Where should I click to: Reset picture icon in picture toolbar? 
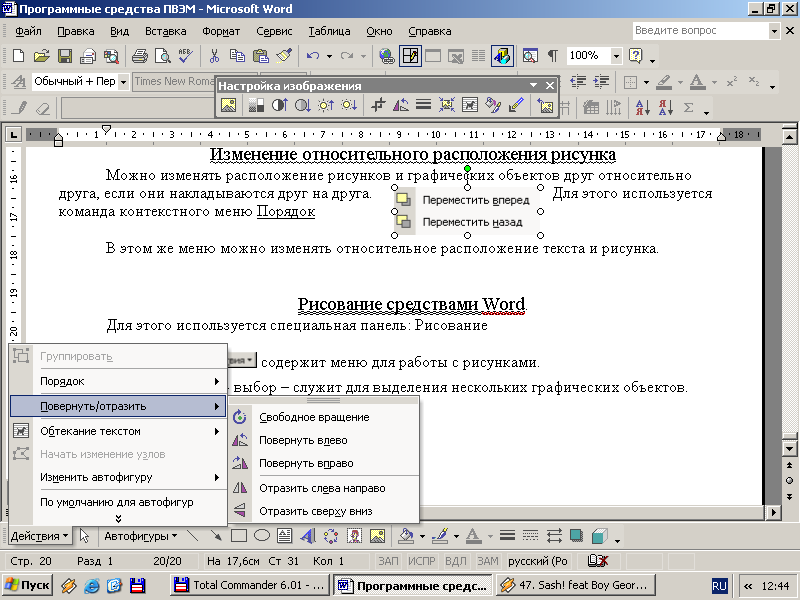(545, 105)
